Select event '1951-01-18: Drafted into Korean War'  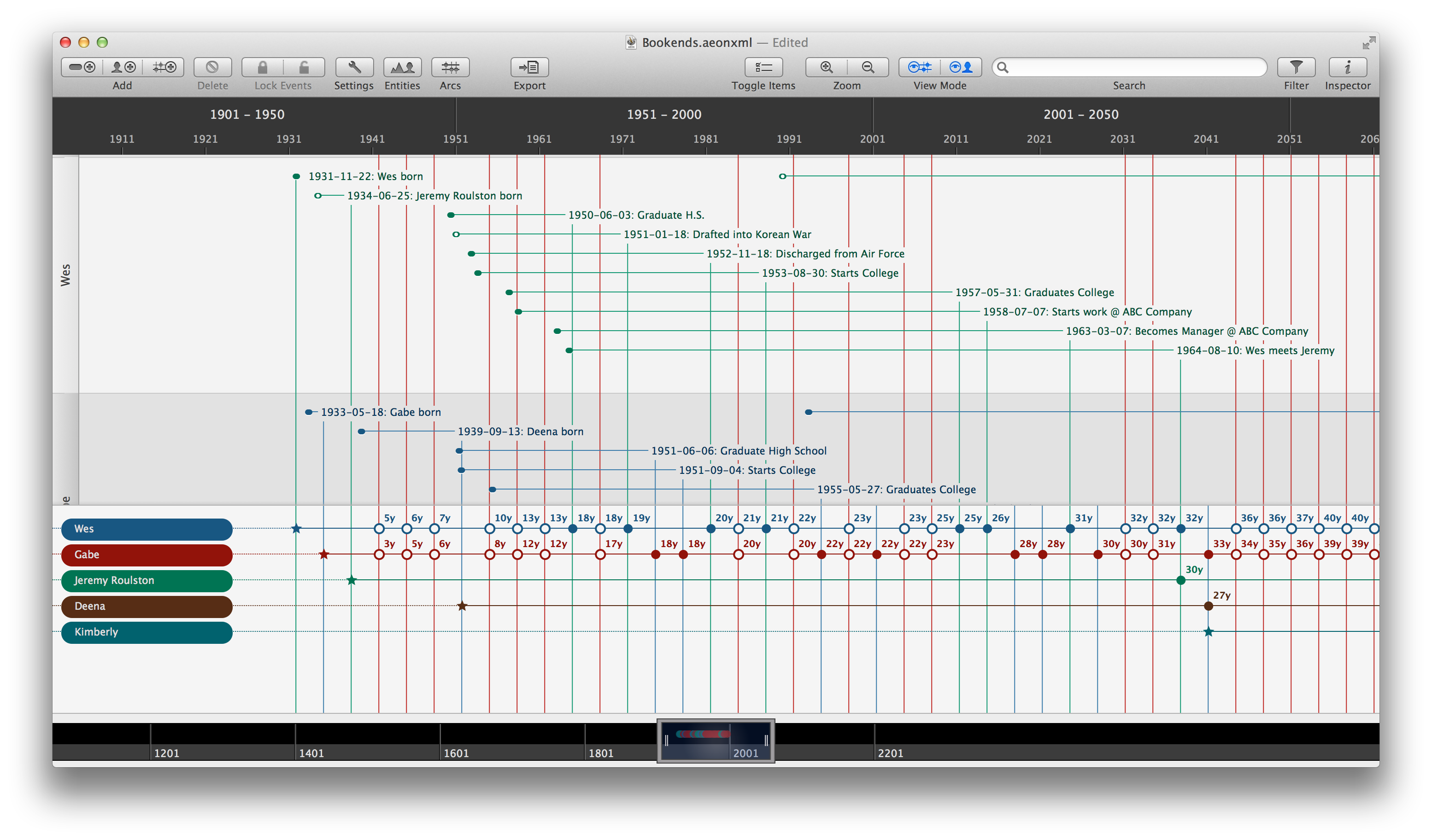point(717,234)
